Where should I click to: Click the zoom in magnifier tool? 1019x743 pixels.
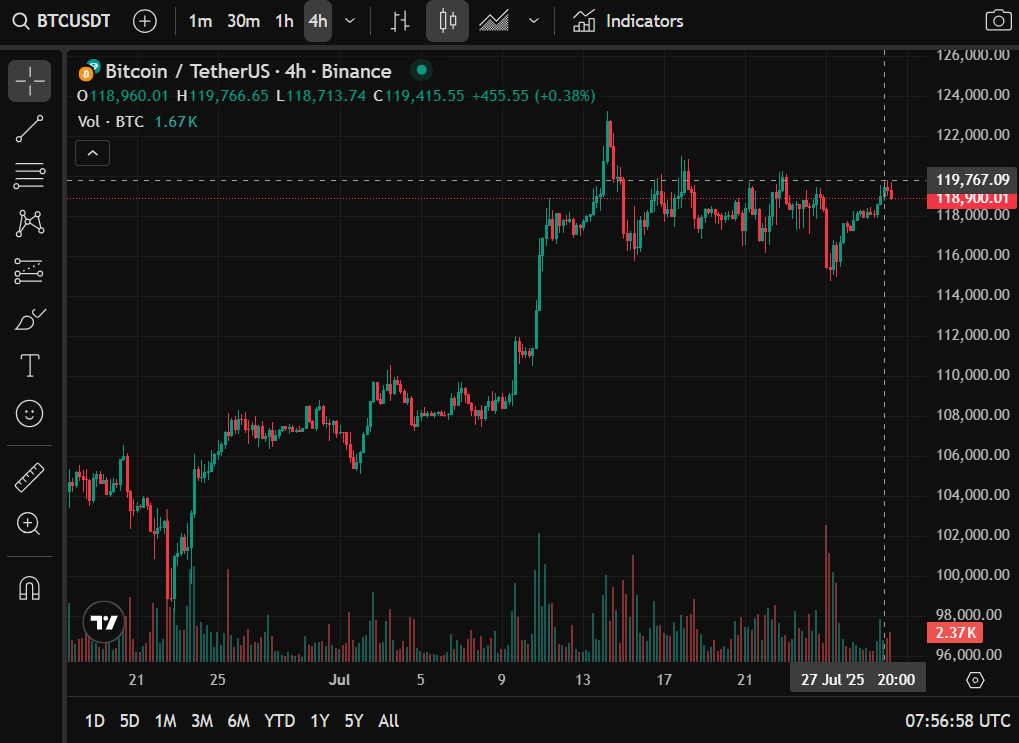click(x=30, y=523)
